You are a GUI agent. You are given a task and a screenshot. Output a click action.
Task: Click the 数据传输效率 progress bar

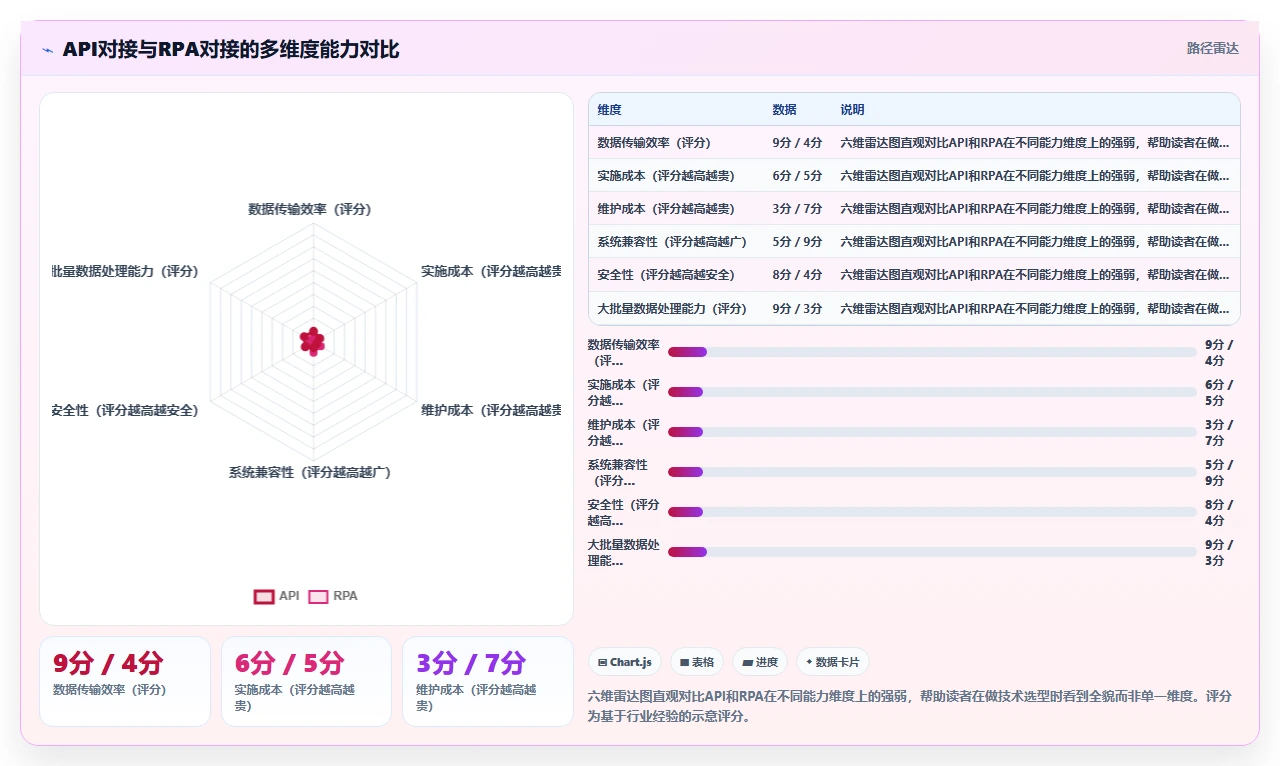pyautogui.click(x=932, y=352)
